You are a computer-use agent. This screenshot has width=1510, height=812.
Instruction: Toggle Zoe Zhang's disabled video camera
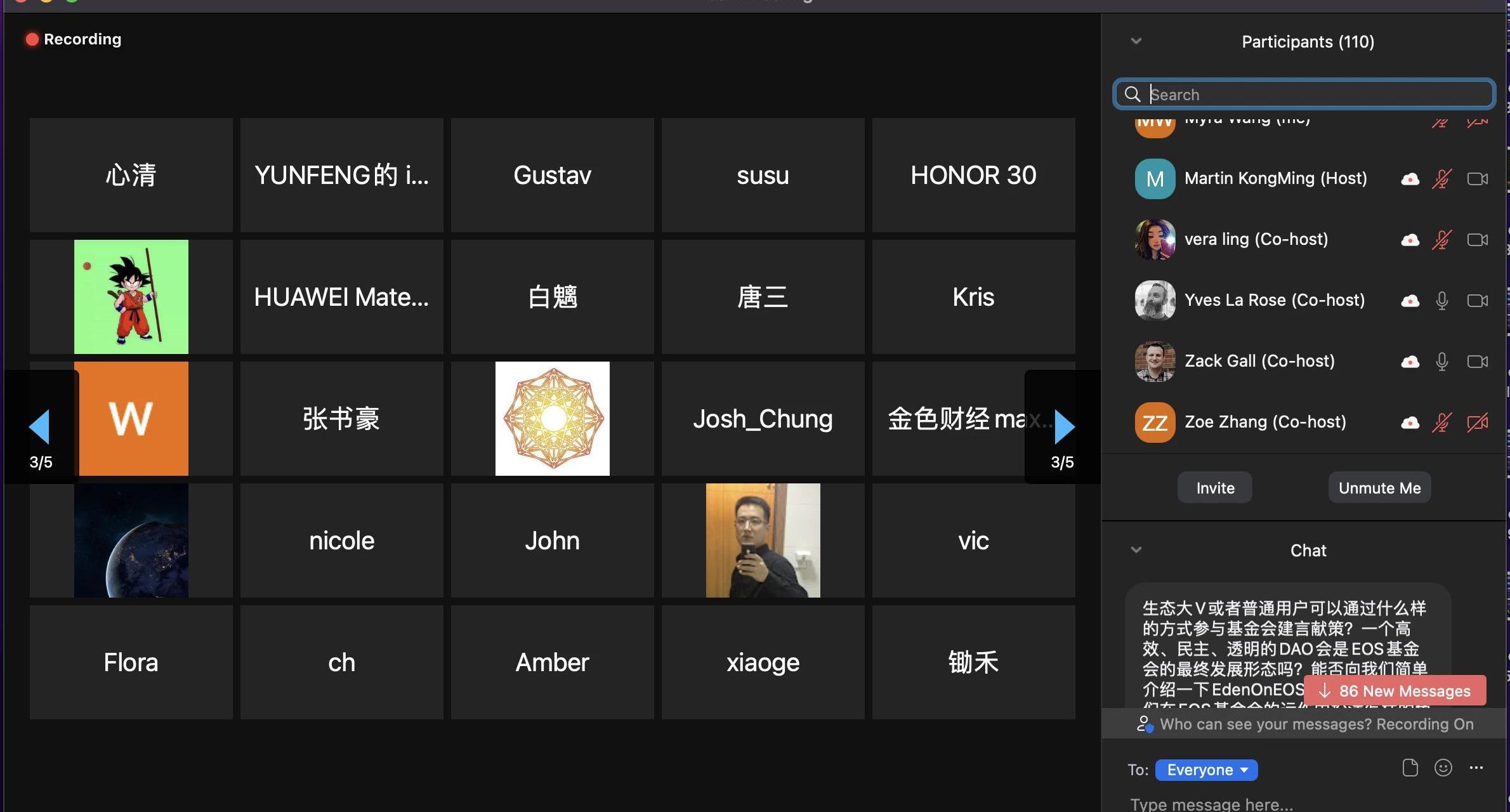pos(1477,422)
